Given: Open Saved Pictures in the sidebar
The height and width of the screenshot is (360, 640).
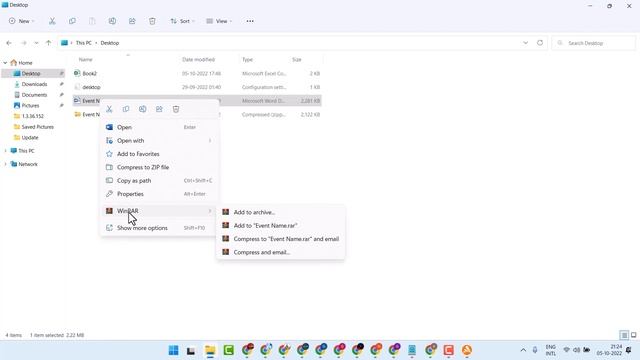Looking at the screenshot, I should [38, 127].
